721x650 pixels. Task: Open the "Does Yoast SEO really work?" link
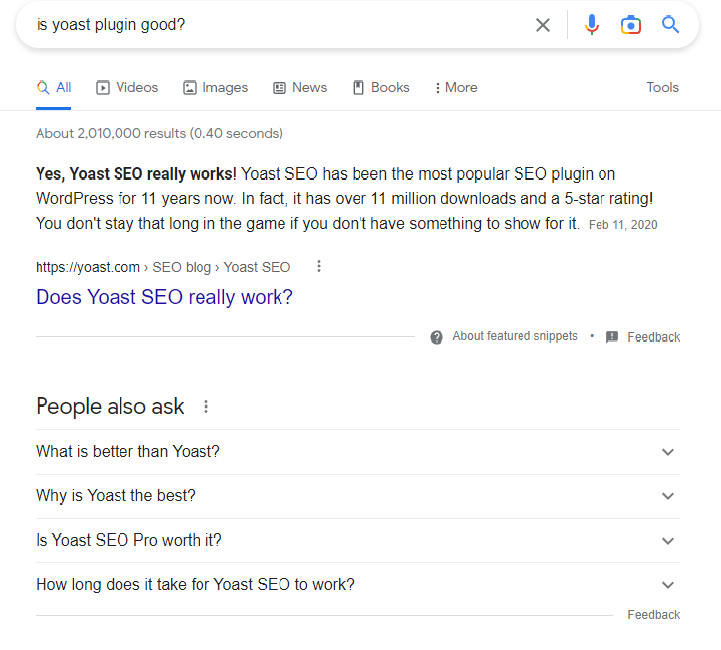click(164, 297)
